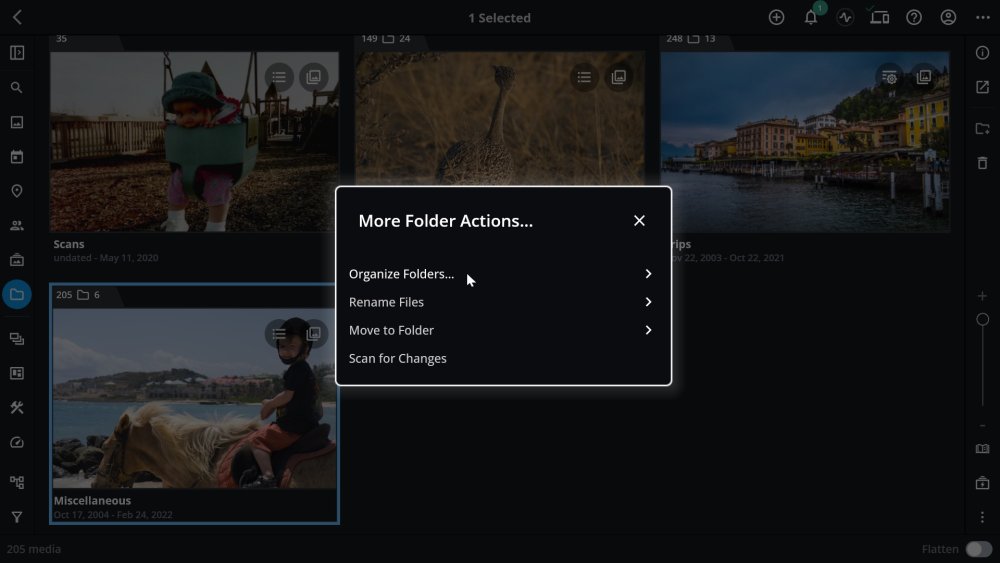Viewport: 1000px width, 563px height.
Task: Click the share/export icon on right
Action: point(983,87)
